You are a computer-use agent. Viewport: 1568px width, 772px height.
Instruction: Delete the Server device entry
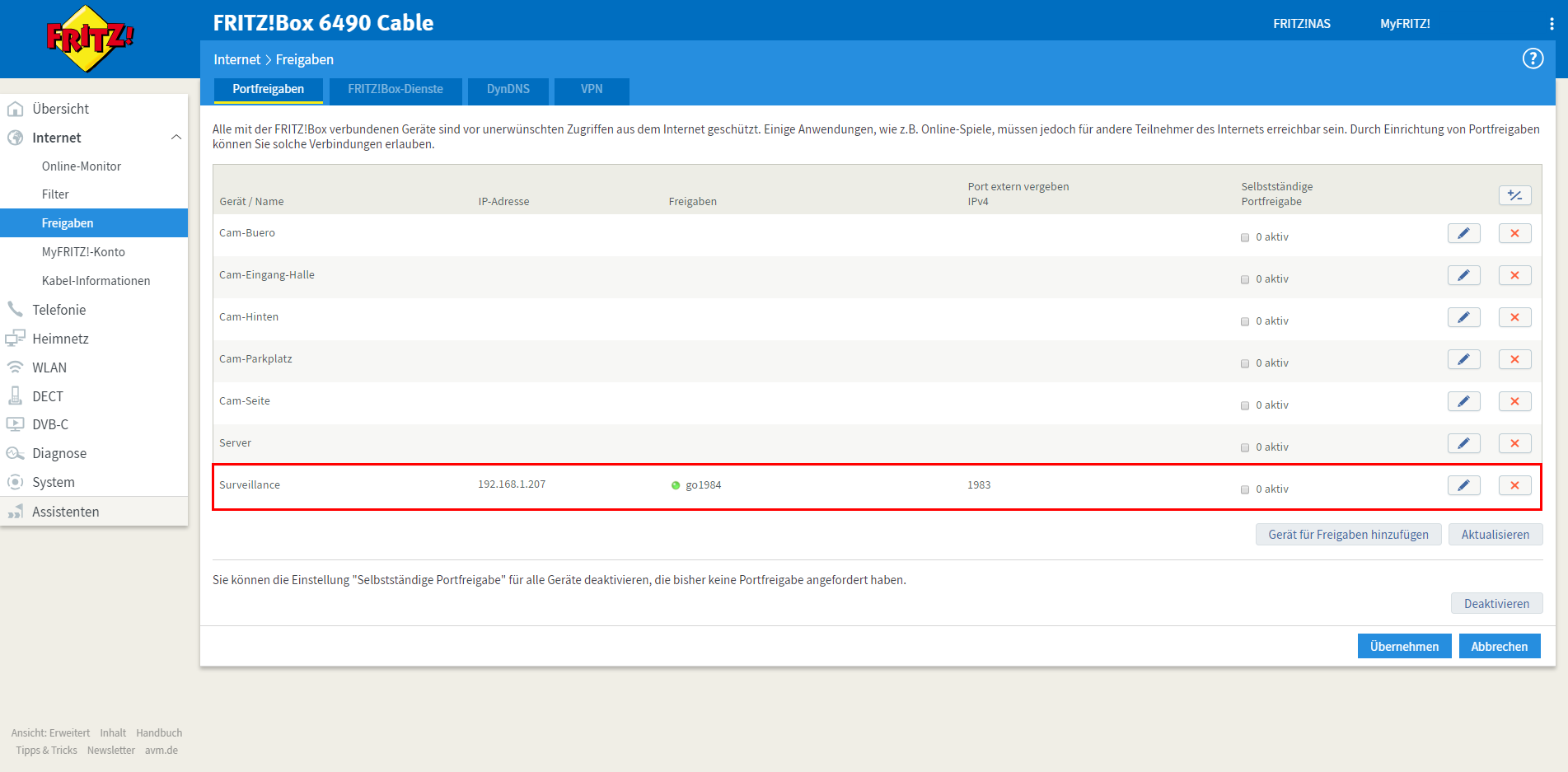(1514, 443)
